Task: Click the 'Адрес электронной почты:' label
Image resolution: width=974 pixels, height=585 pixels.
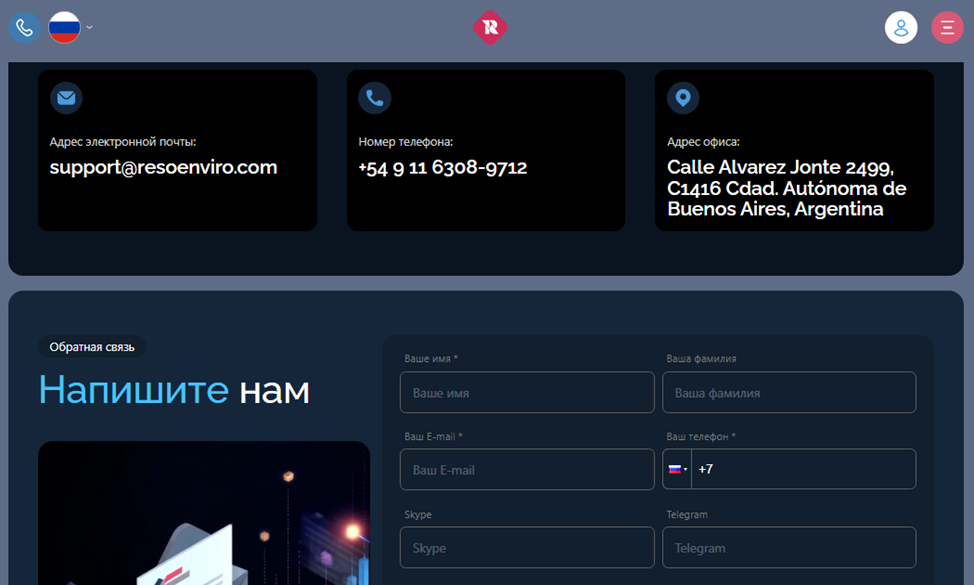Action: (123, 142)
